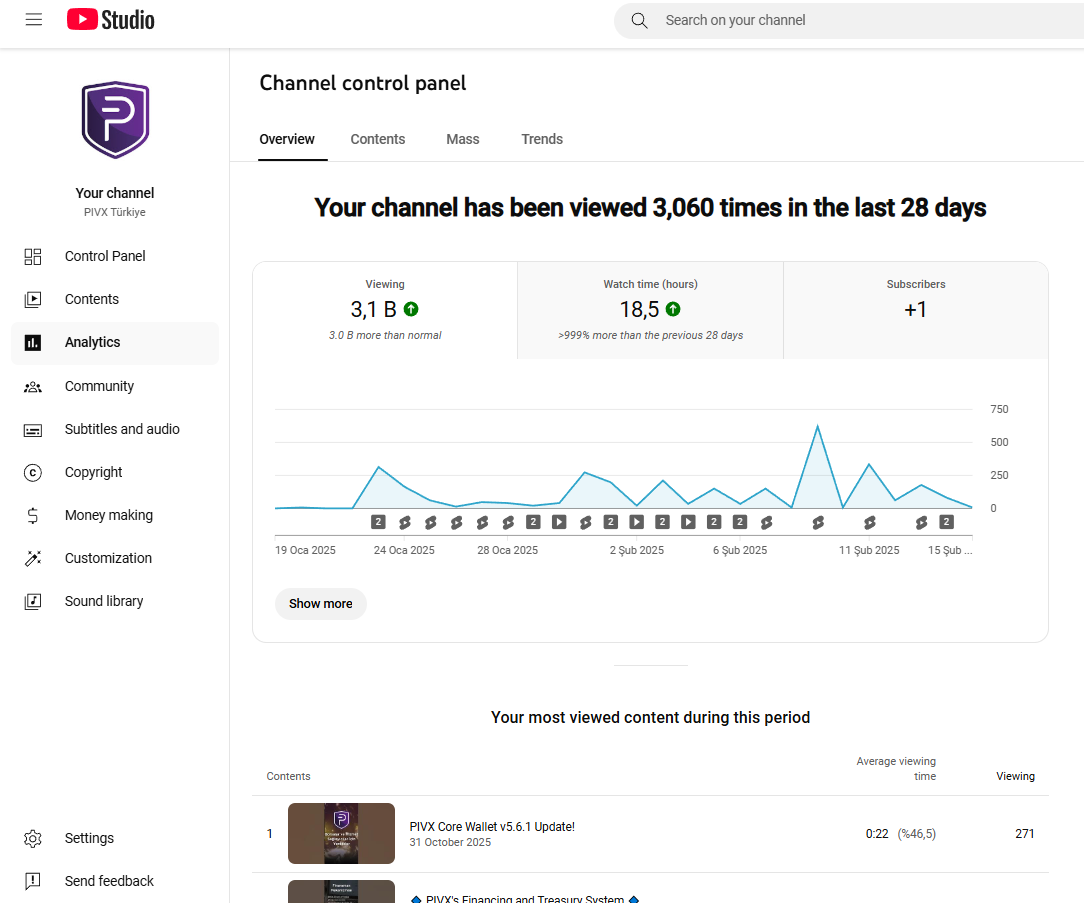Select the Community sidebar icon
This screenshot has width=1084, height=903.
tap(32, 387)
